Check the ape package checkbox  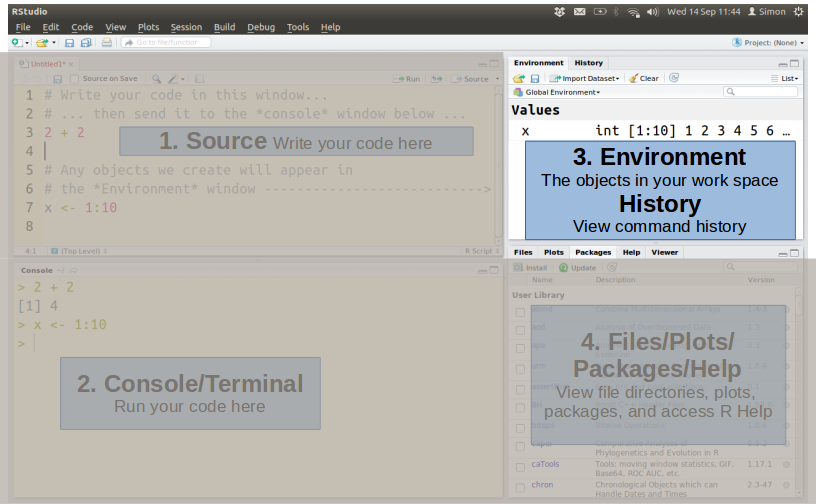[520, 348]
